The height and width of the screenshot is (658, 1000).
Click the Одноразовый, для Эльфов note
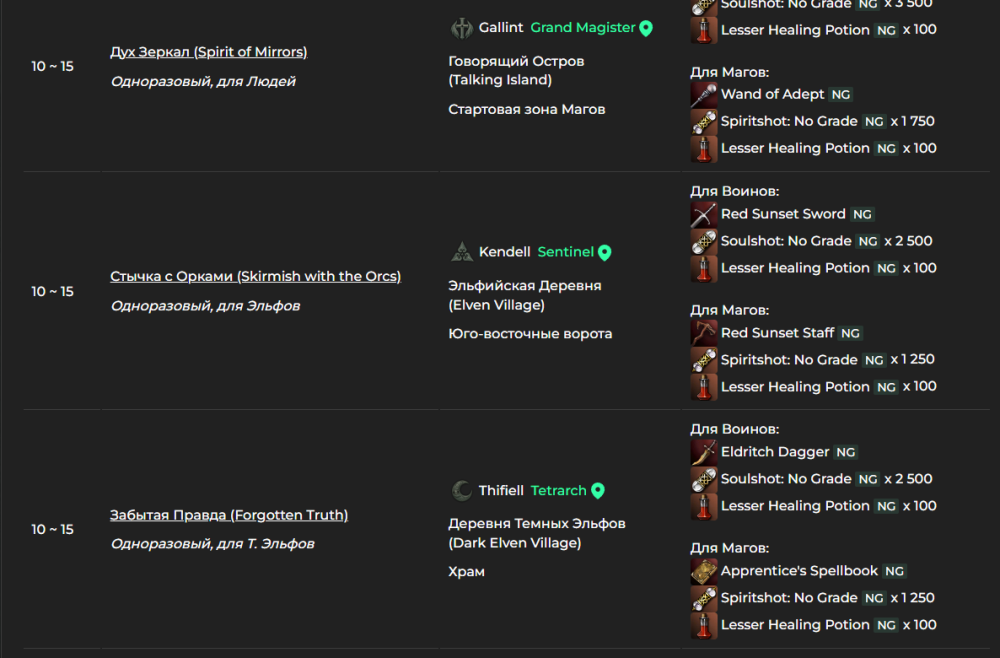[x=205, y=305]
